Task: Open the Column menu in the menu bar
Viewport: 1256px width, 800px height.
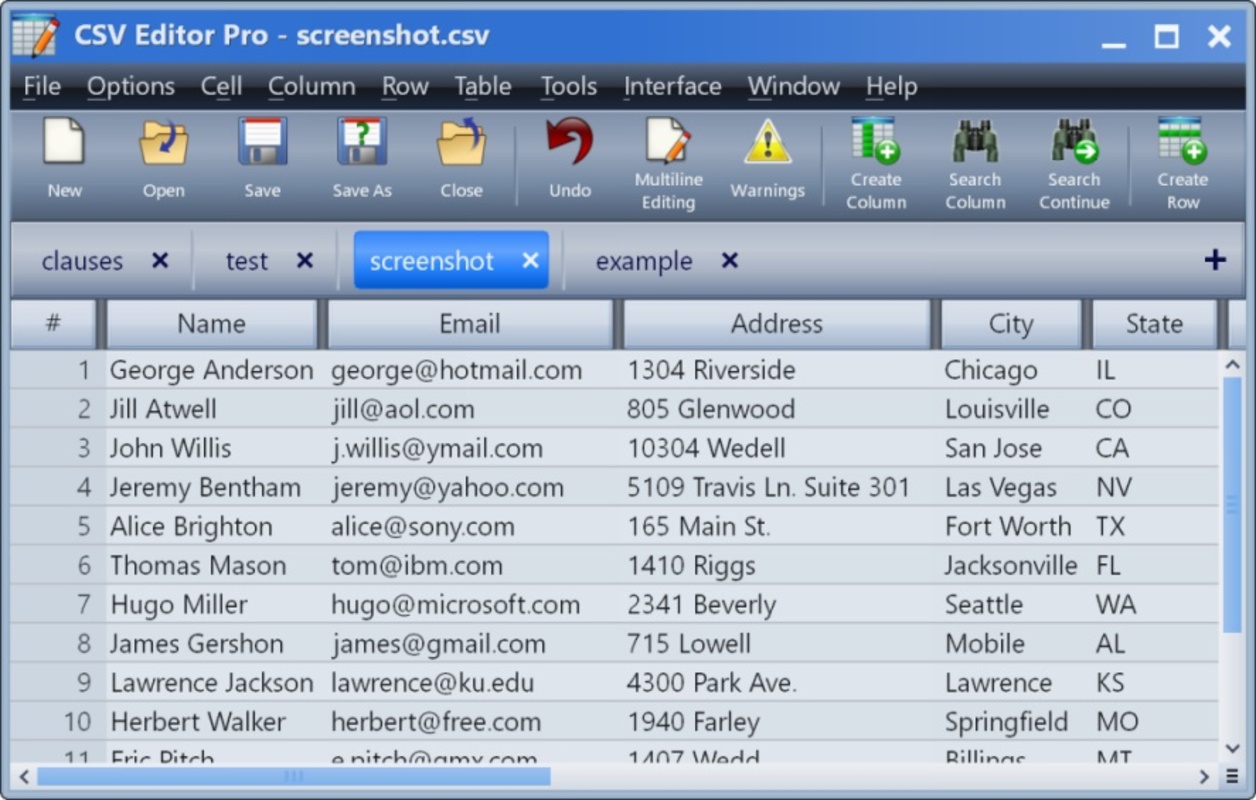Action: [311, 87]
